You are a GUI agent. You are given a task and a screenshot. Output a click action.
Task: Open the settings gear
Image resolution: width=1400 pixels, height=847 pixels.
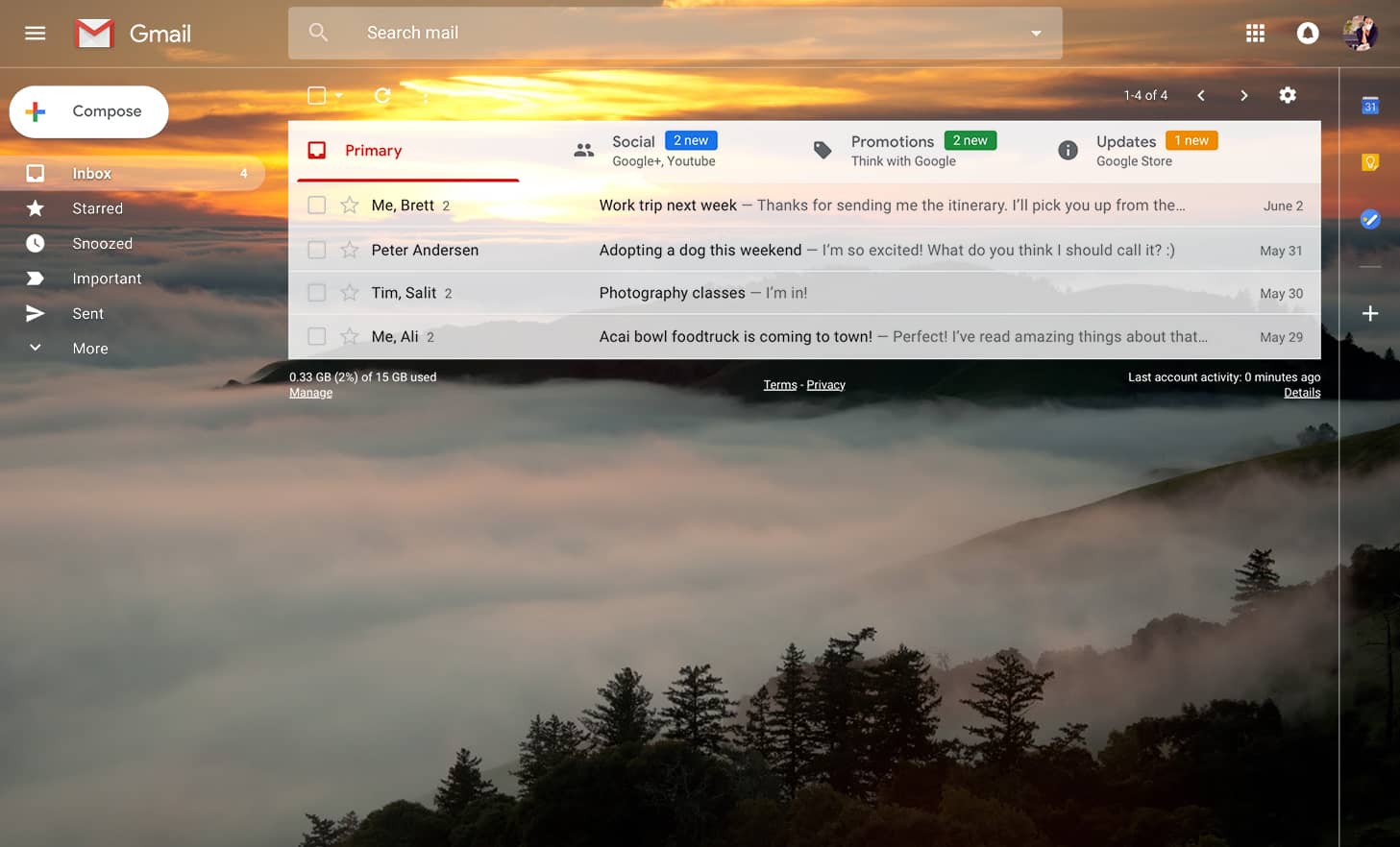[x=1288, y=95]
